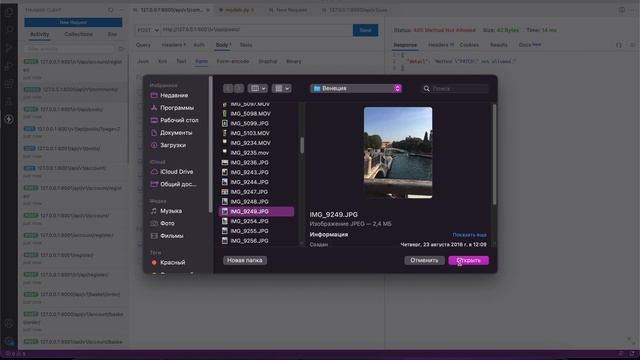The image size is (640, 360).
Task: Open the Query tab of the request
Action: [x=143, y=45]
